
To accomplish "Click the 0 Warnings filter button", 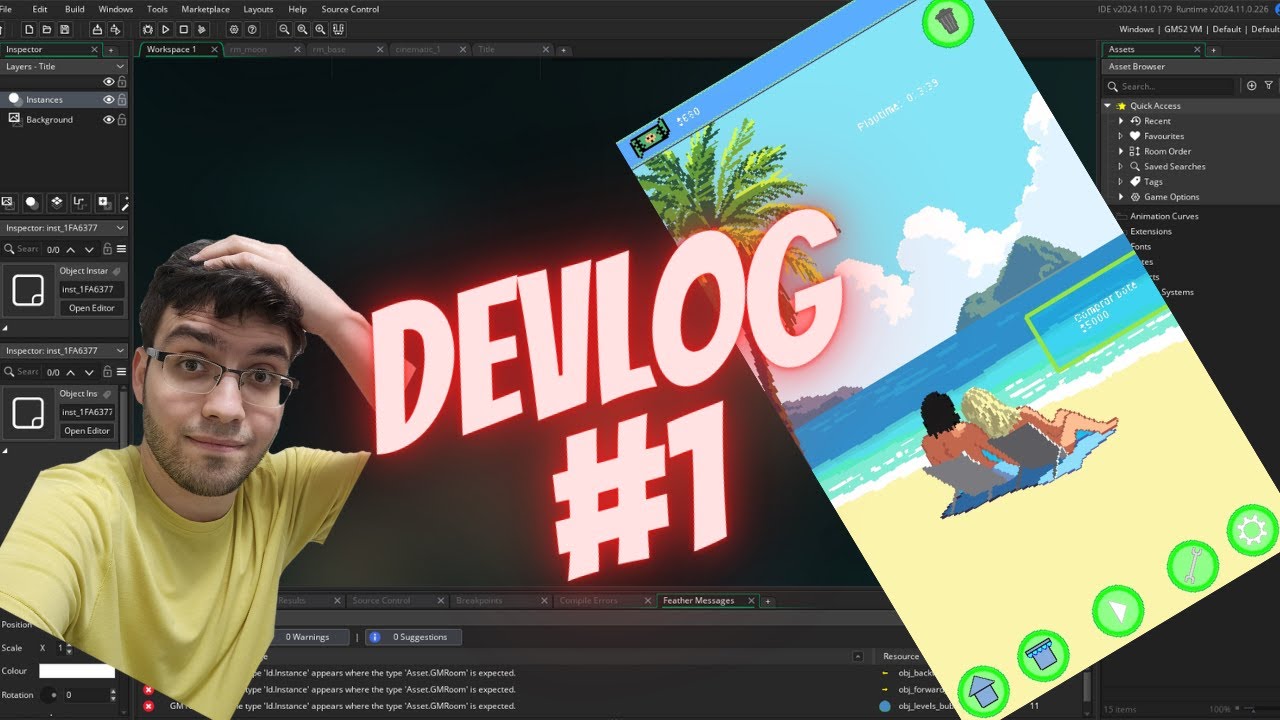I will (x=307, y=637).
